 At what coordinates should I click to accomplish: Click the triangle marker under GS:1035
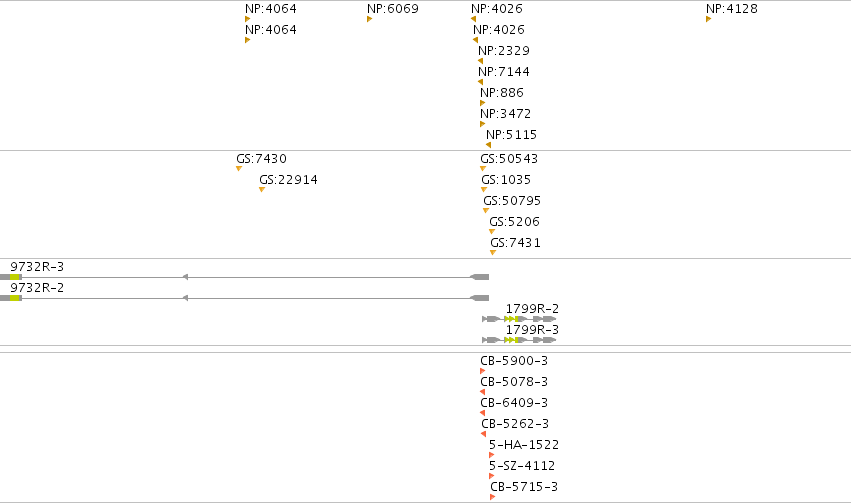pyautogui.click(x=484, y=190)
